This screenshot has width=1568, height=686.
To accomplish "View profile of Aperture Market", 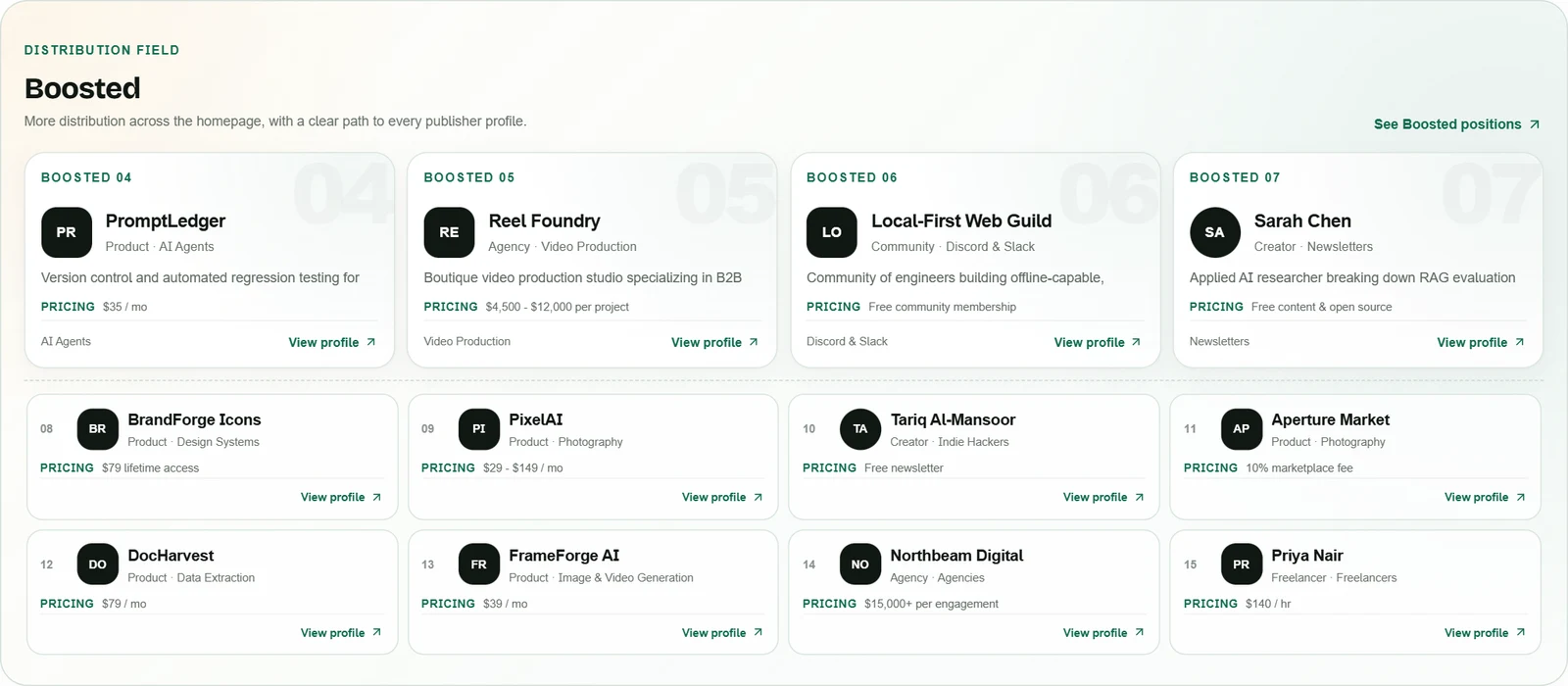I will [x=1485, y=497].
